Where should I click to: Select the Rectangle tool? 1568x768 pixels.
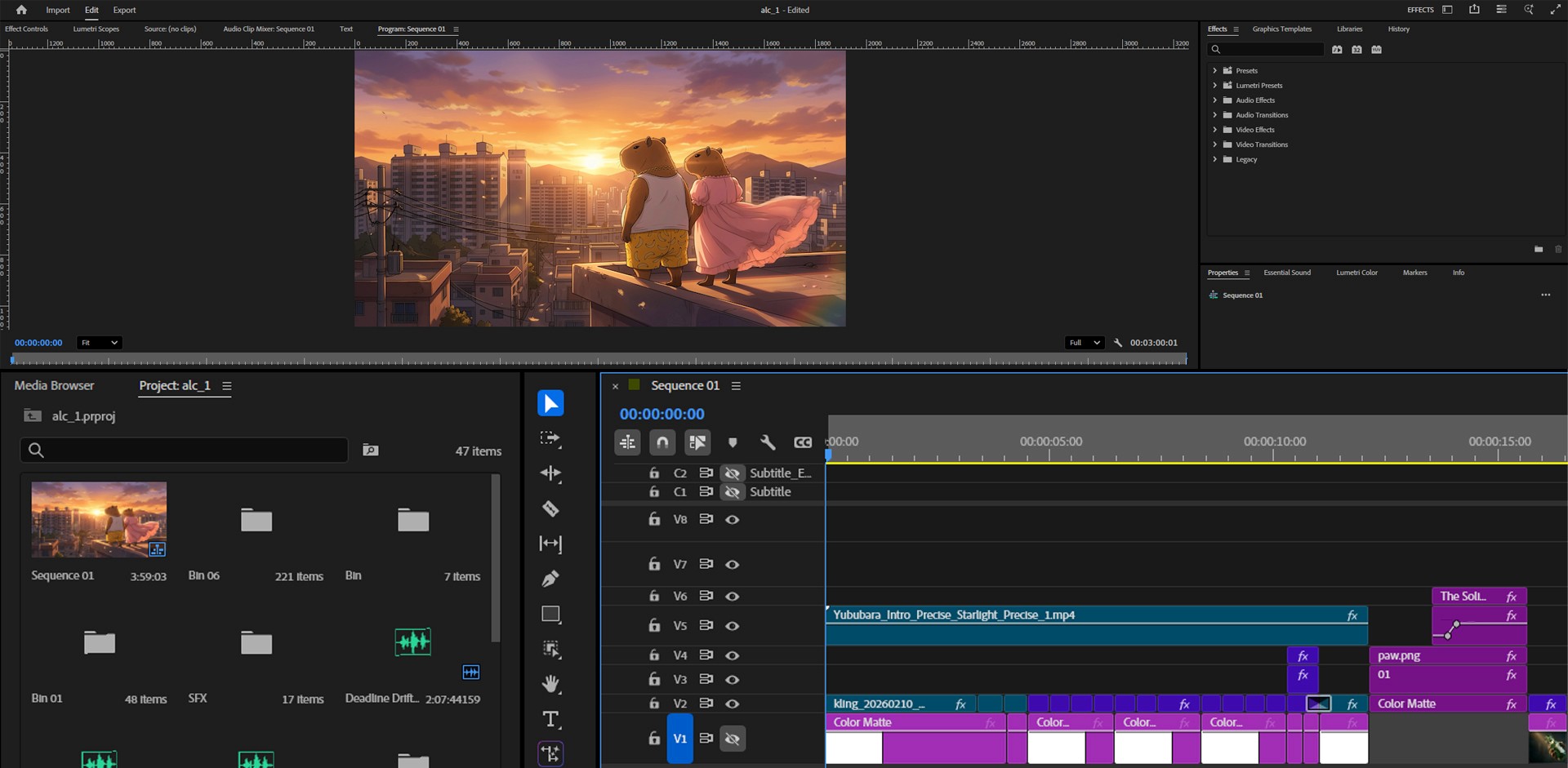550,614
